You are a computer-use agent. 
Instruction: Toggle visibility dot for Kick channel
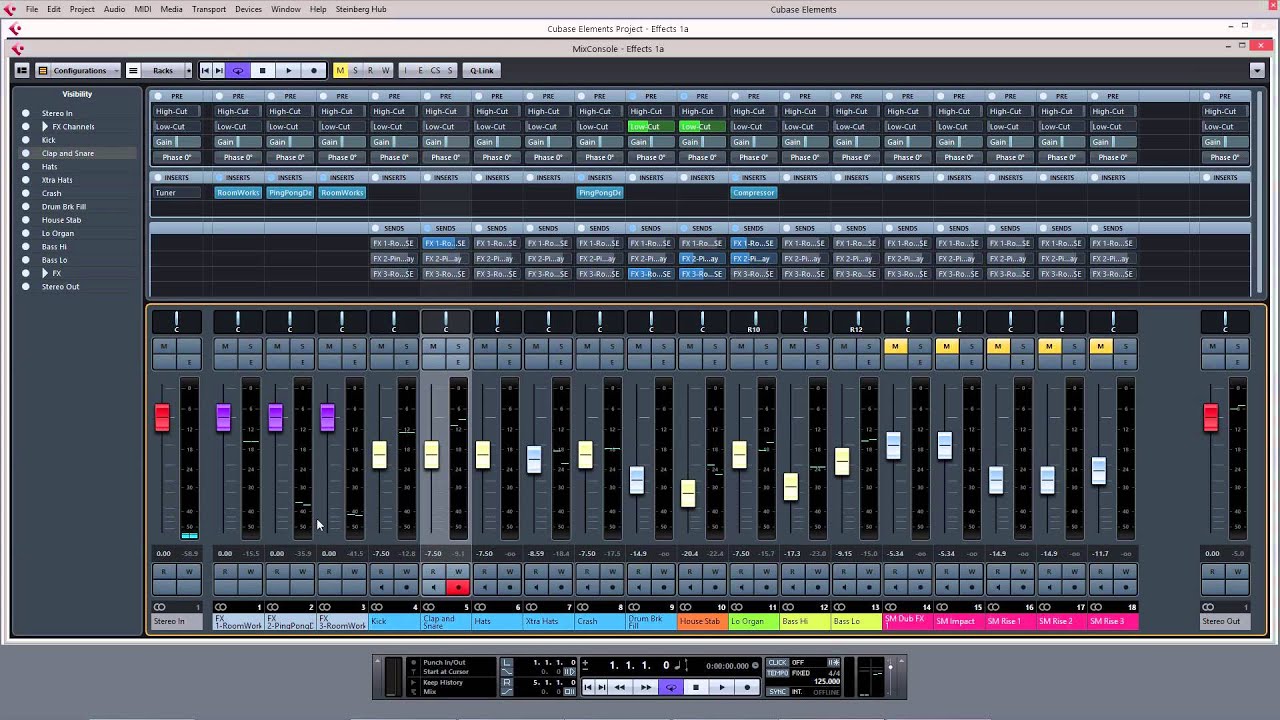coord(26,140)
